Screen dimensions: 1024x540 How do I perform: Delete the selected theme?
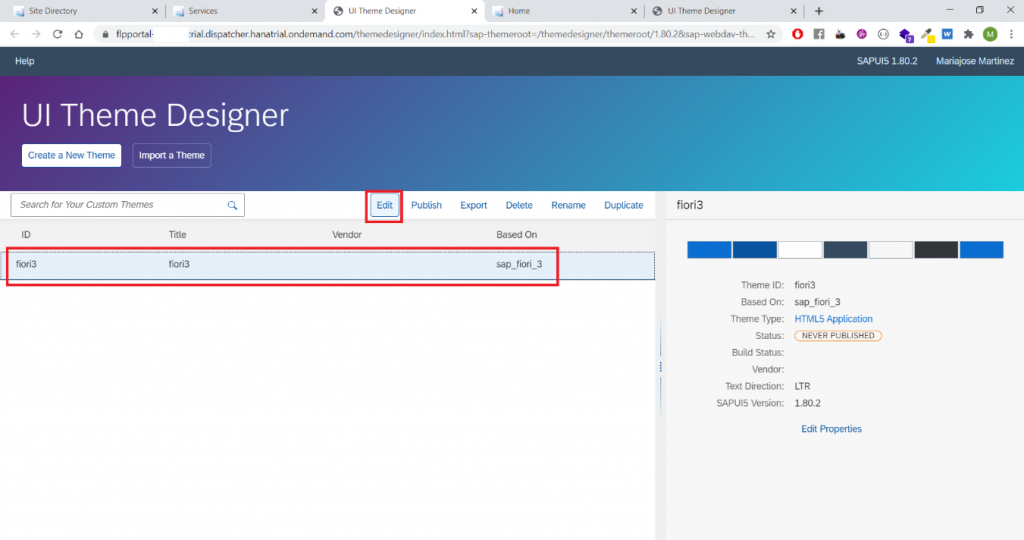tap(519, 205)
